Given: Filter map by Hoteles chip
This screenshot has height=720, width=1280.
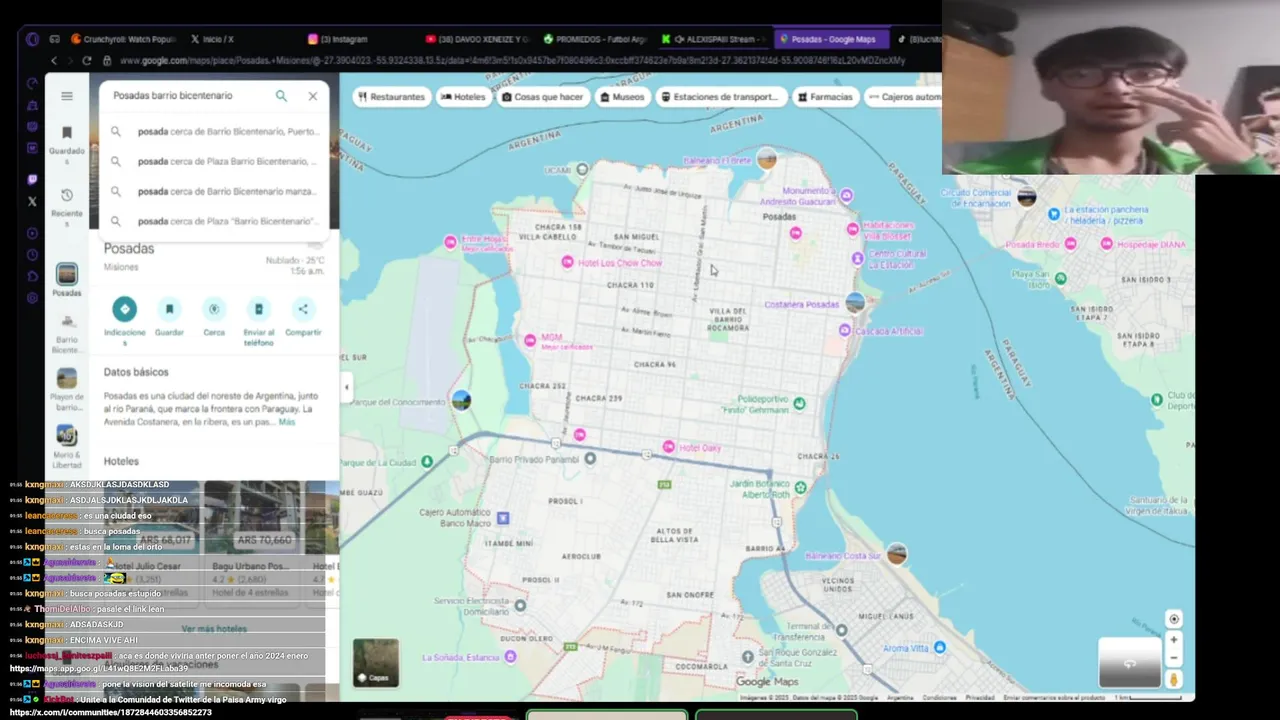Looking at the screenshot, I should tap(462, 97).
